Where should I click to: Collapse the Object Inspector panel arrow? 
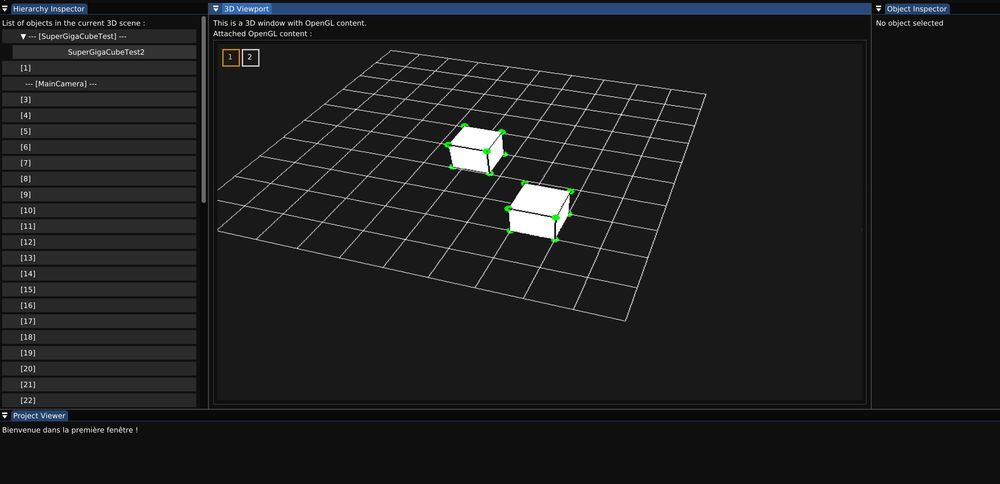point(878,9)
